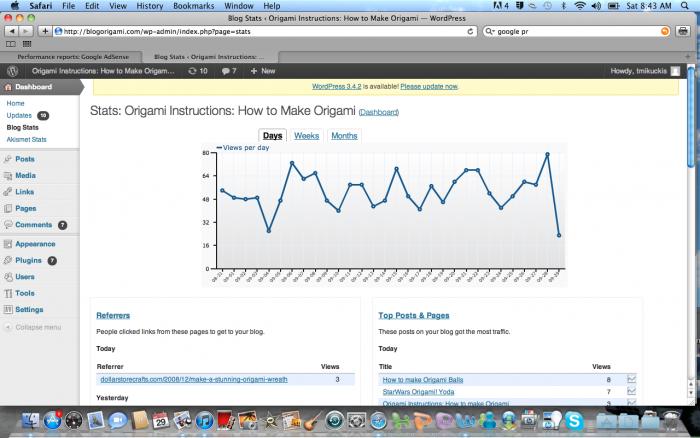Open Wi-Fi status in menu bar
Screen dimensions: 700x438
pyautogui.click(x=579, y=6)
